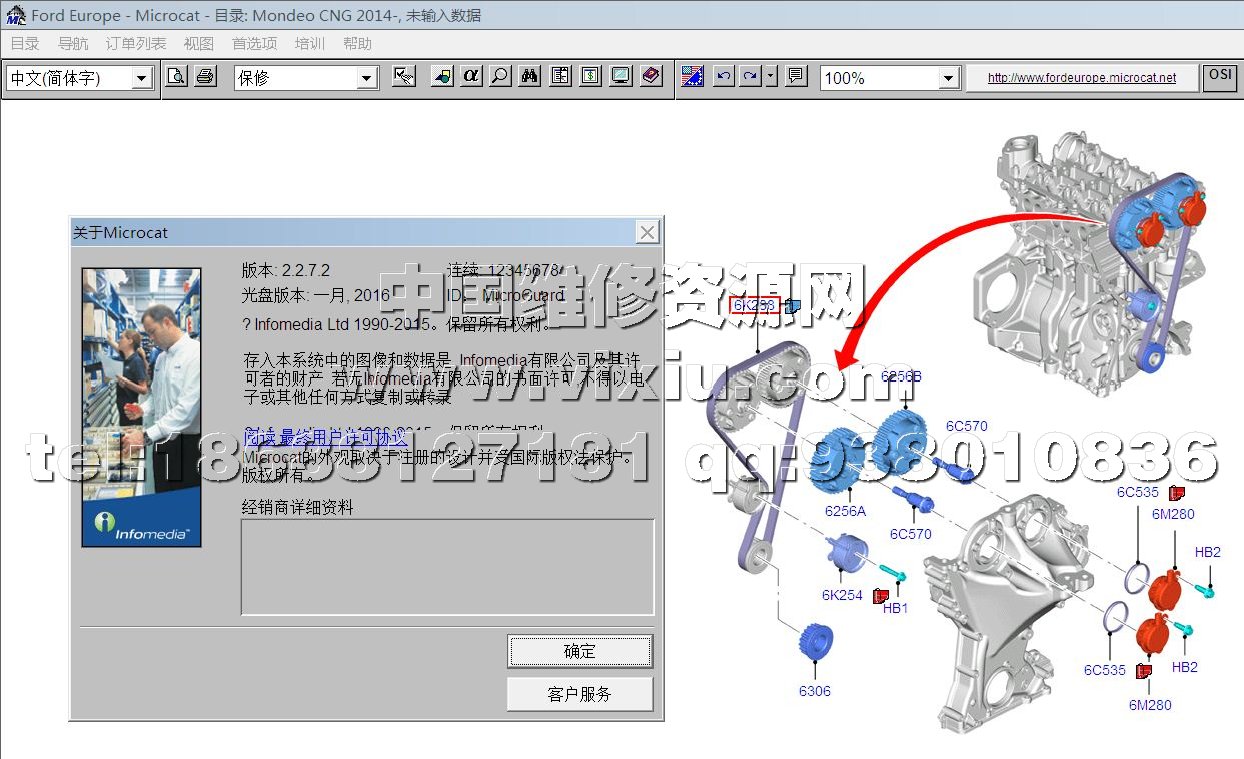Click the magnifying glass search icon
This screenshot has height=759, width=1244.
click(499, 77)
